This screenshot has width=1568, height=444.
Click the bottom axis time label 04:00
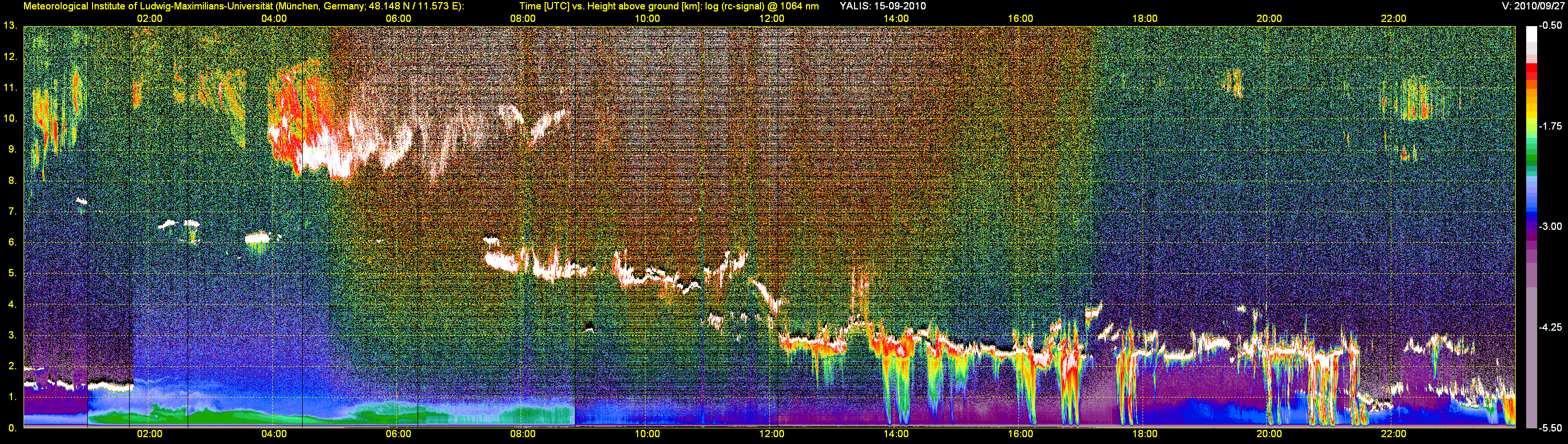pyautogui.click(x=274, y=434)
